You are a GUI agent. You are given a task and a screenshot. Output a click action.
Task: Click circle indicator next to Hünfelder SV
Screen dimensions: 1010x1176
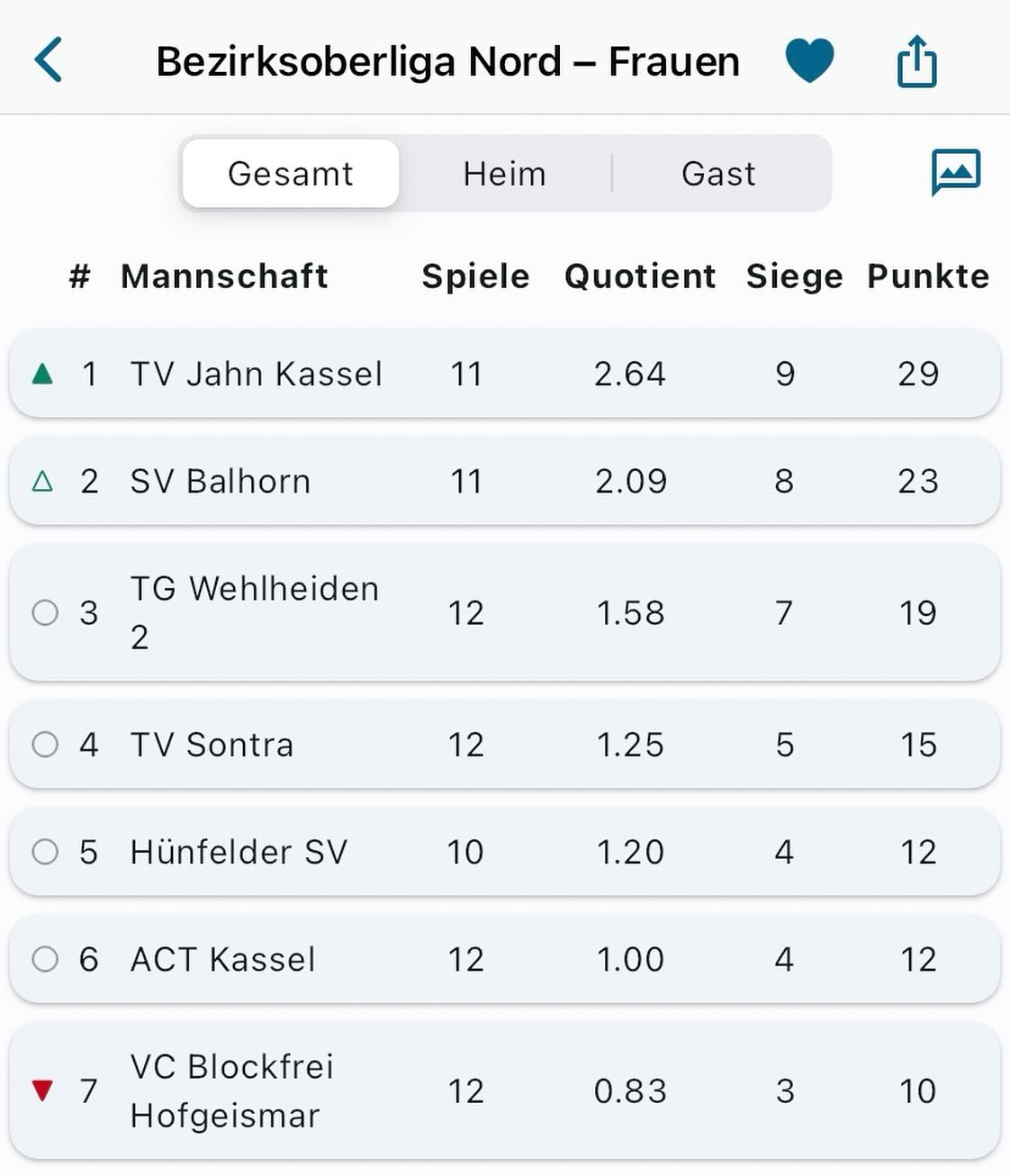pyautogui.click(x=45, y=852)
